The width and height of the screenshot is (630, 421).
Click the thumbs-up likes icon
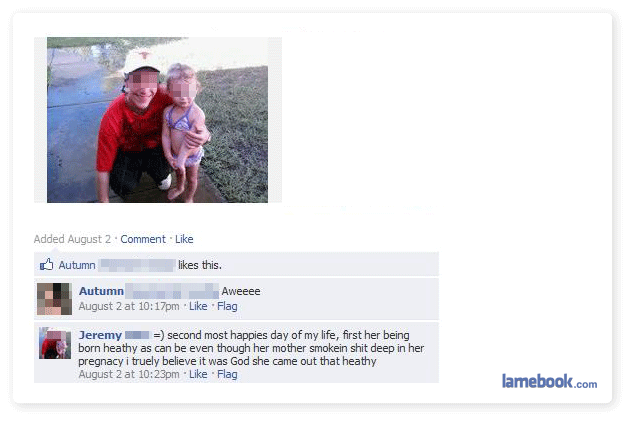point(47,264)
